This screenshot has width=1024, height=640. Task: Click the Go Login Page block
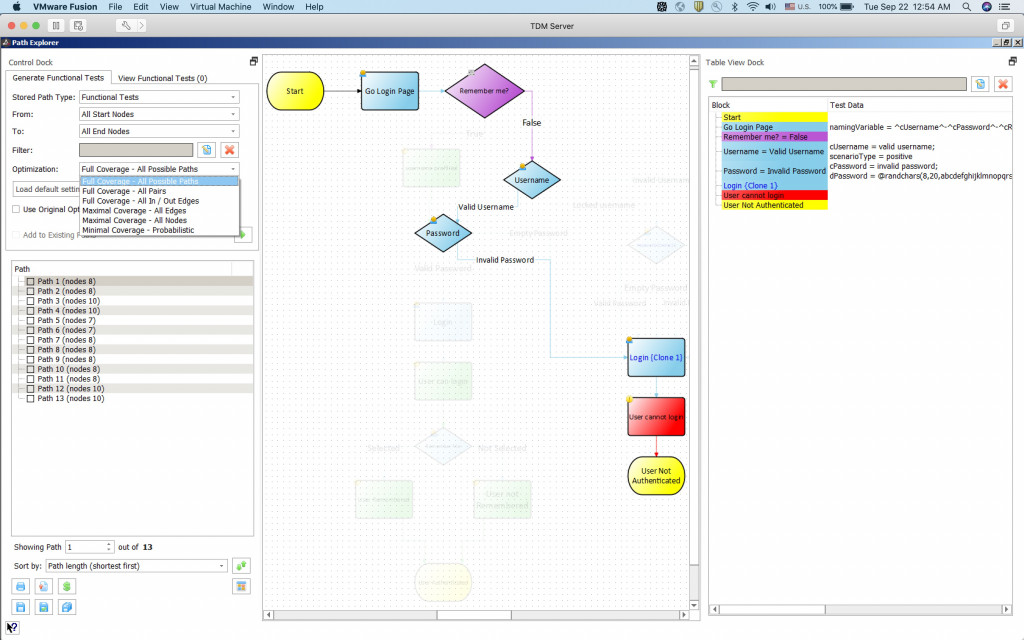coord(389,91)
